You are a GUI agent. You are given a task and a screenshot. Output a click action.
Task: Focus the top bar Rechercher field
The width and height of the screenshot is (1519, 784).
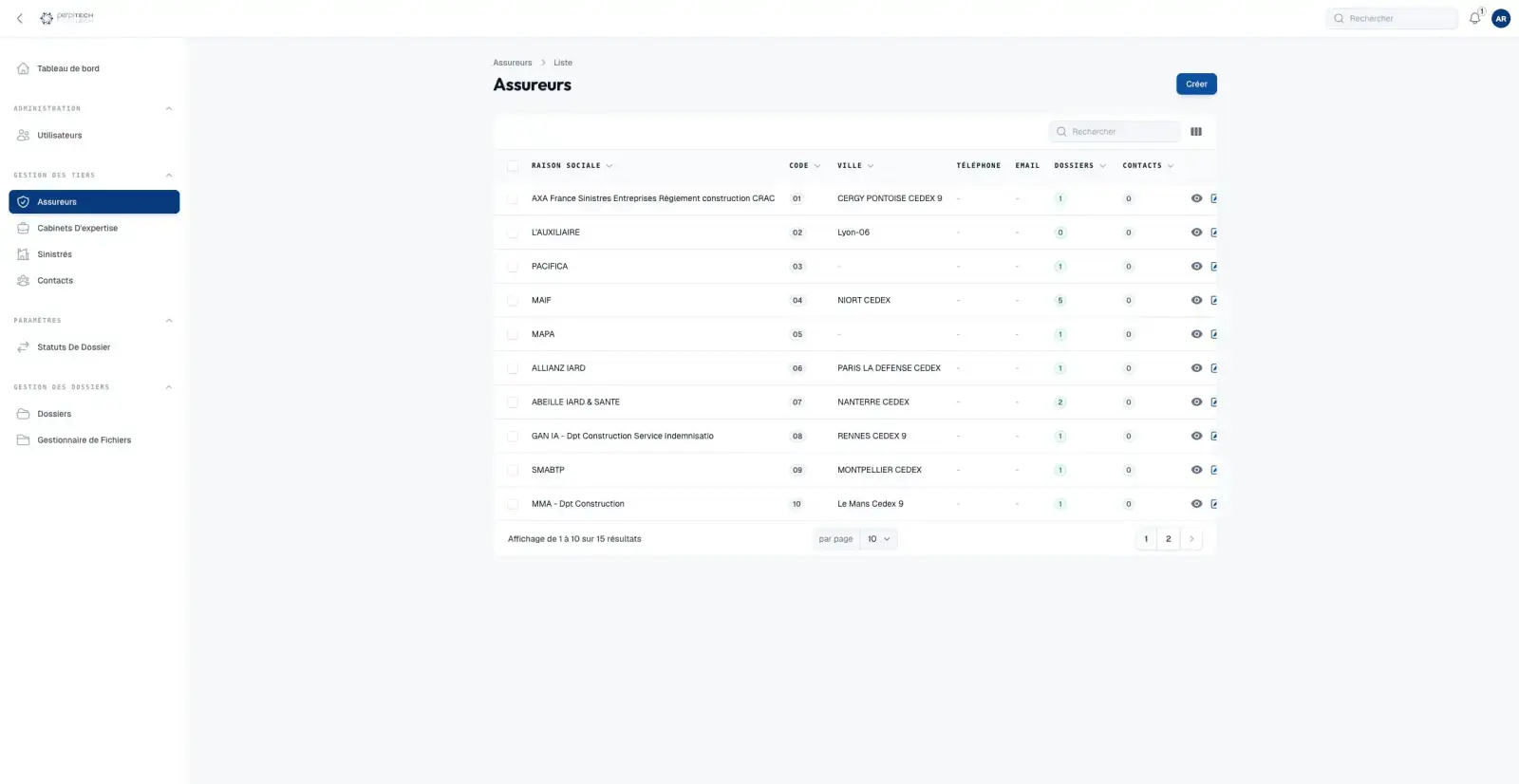(x=1392, y=18)
